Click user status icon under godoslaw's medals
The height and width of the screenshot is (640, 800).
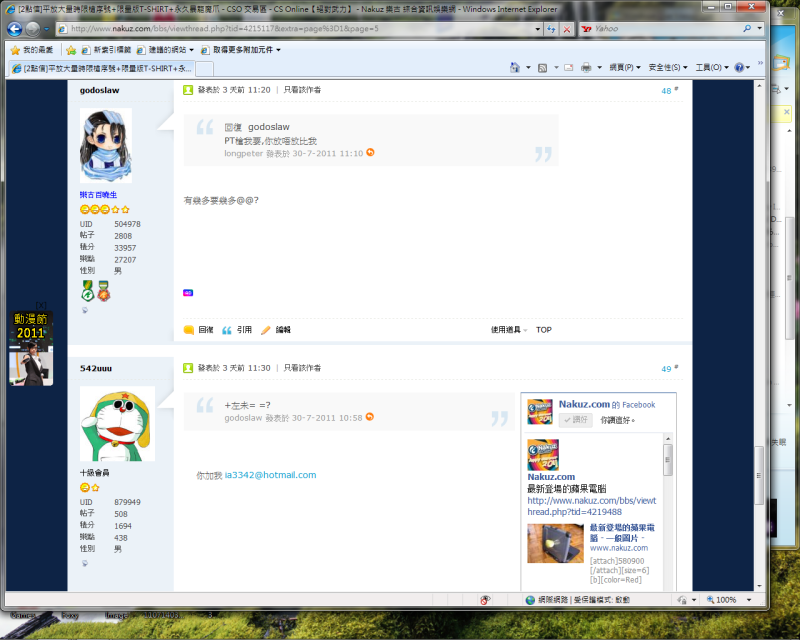coord(85,310)
